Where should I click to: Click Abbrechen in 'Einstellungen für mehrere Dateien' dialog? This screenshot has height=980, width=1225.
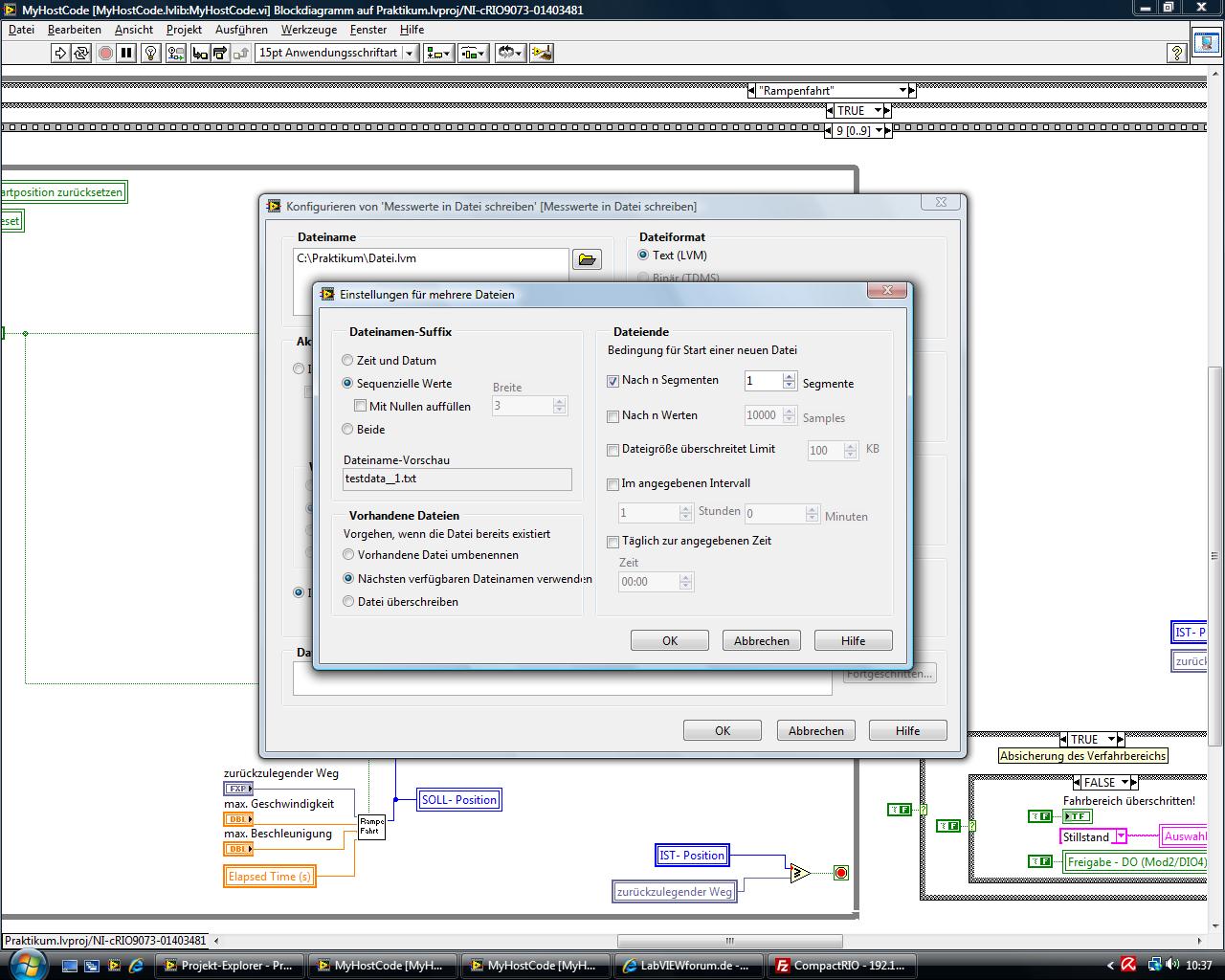762,641
